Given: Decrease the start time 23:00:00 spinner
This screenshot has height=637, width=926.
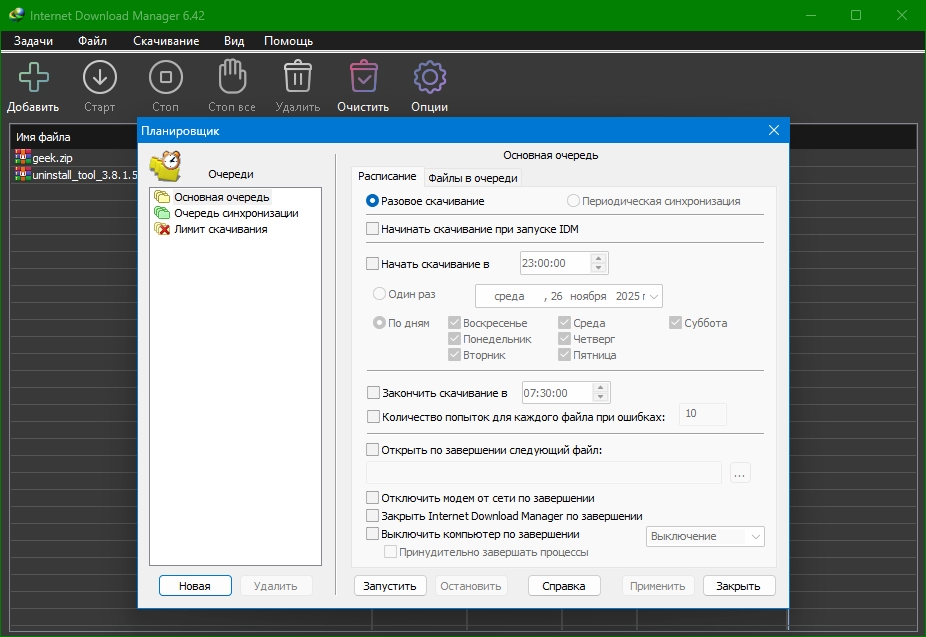Looking at the screenshot, I should (x=599, y=268).
